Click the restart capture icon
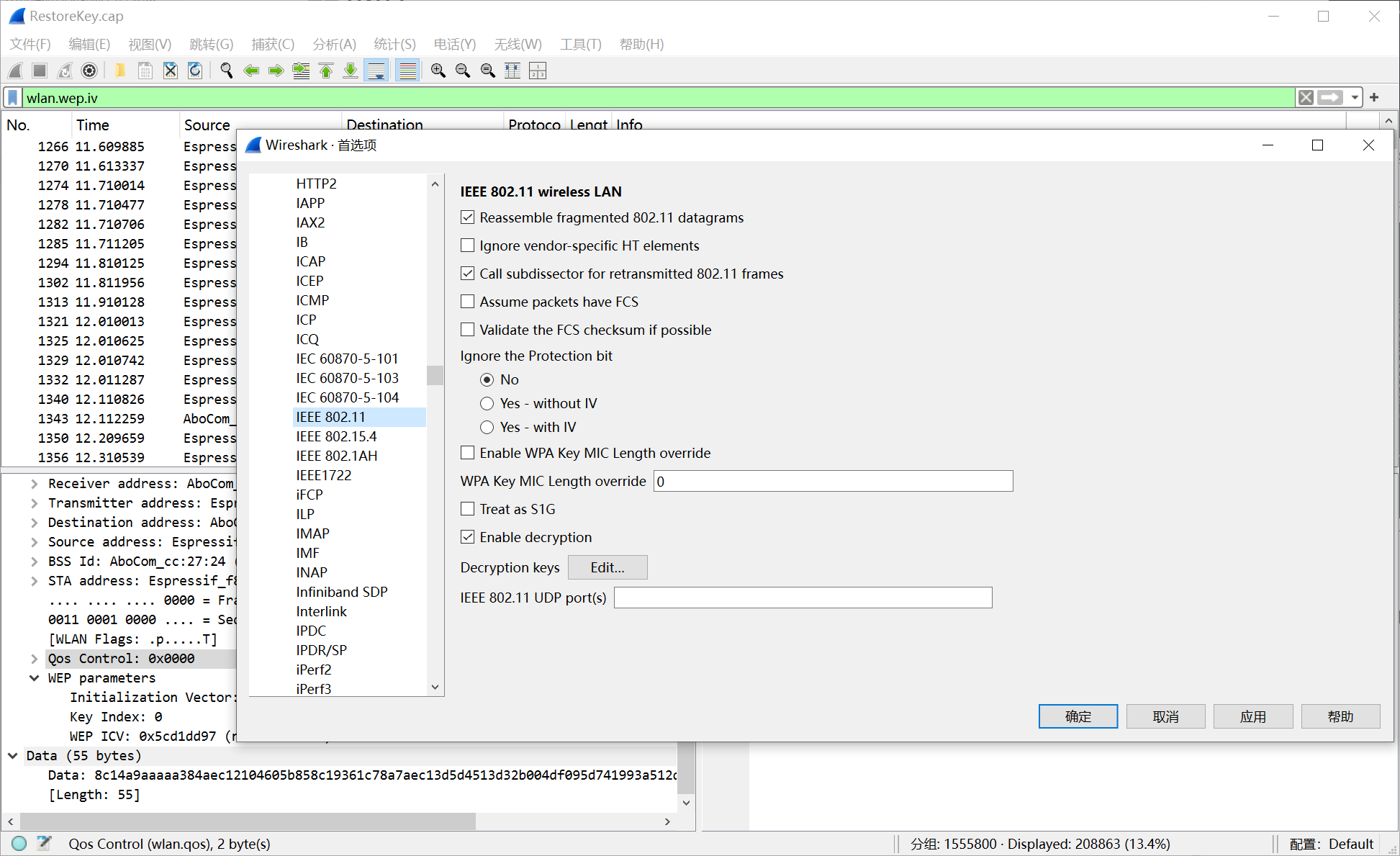 coord(65,71)
